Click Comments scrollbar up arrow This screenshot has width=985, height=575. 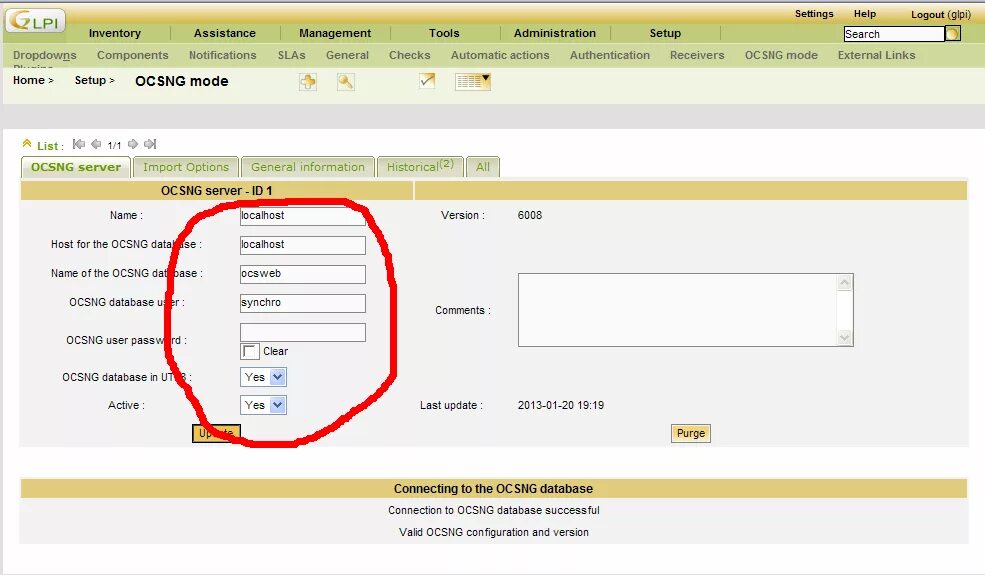845,283
